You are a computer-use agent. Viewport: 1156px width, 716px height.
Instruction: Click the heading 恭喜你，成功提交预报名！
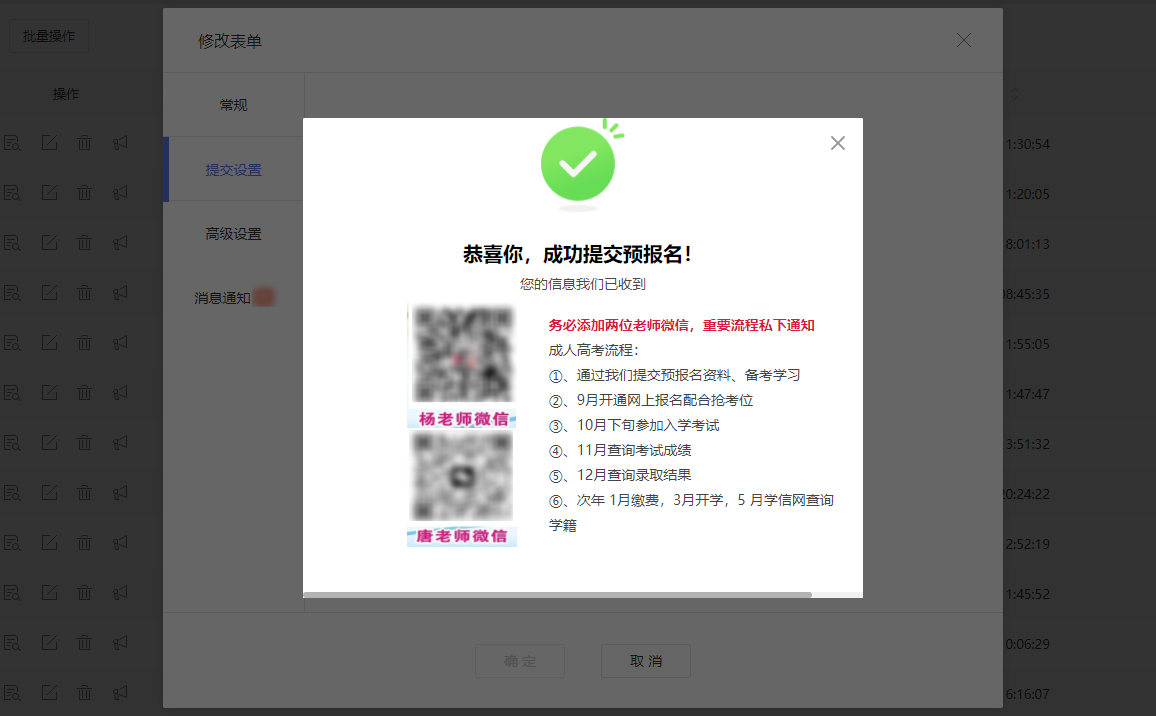pyautogui.click(x=577, y=254)
